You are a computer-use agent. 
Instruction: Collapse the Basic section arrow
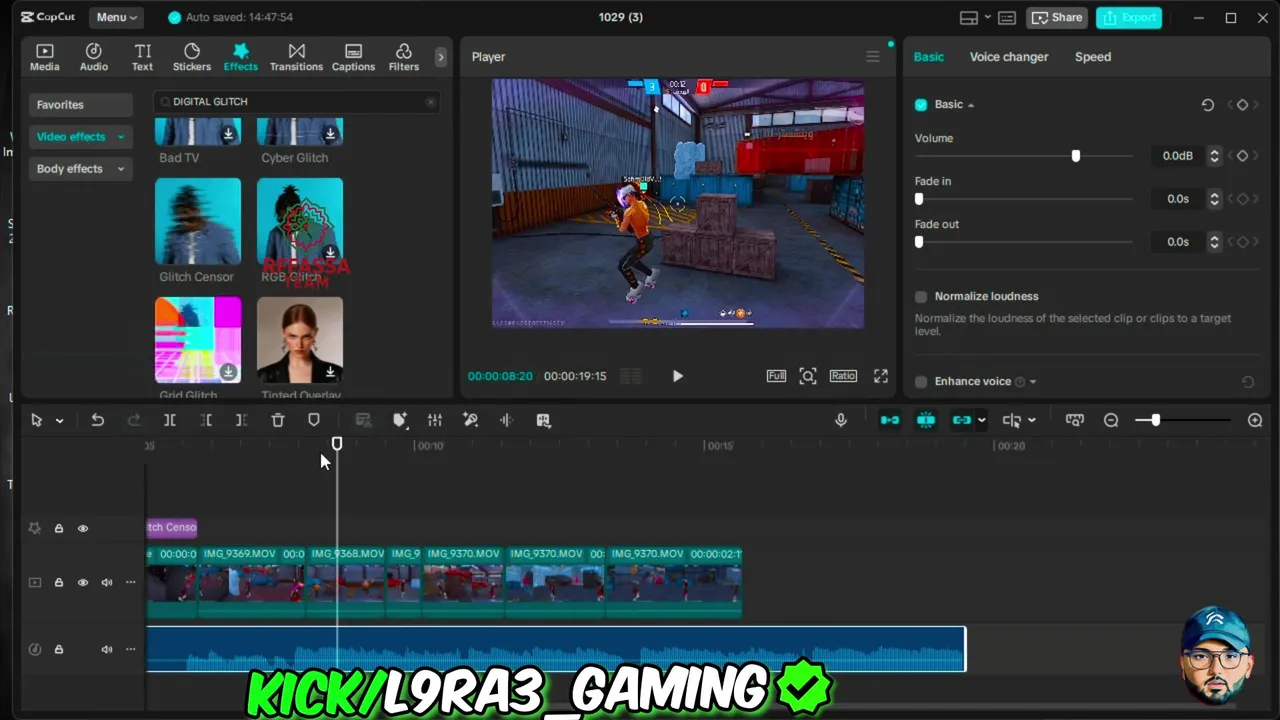tap(971, 105)
